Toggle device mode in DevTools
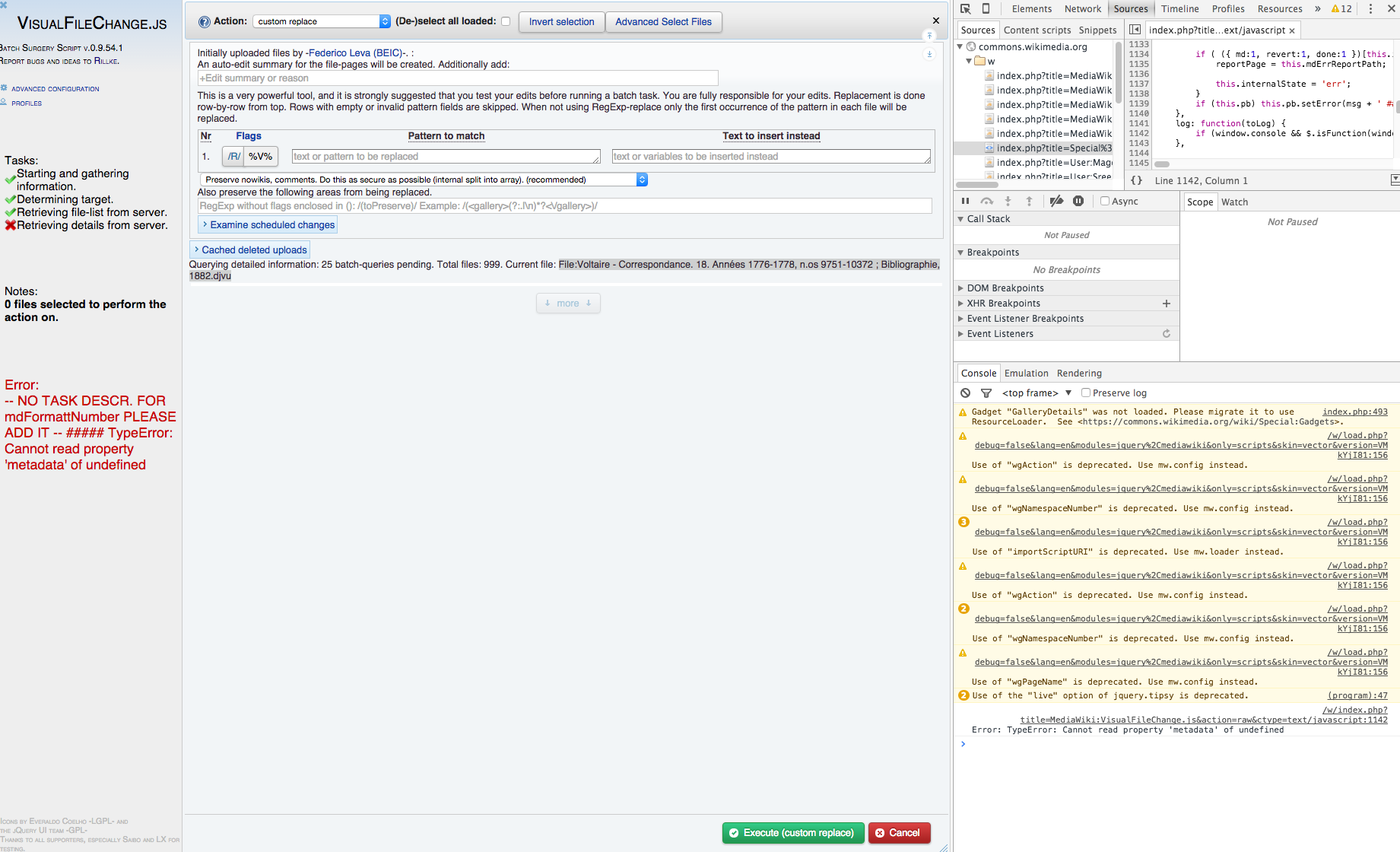Viewport: 1400px width, 852px height. 986,8
